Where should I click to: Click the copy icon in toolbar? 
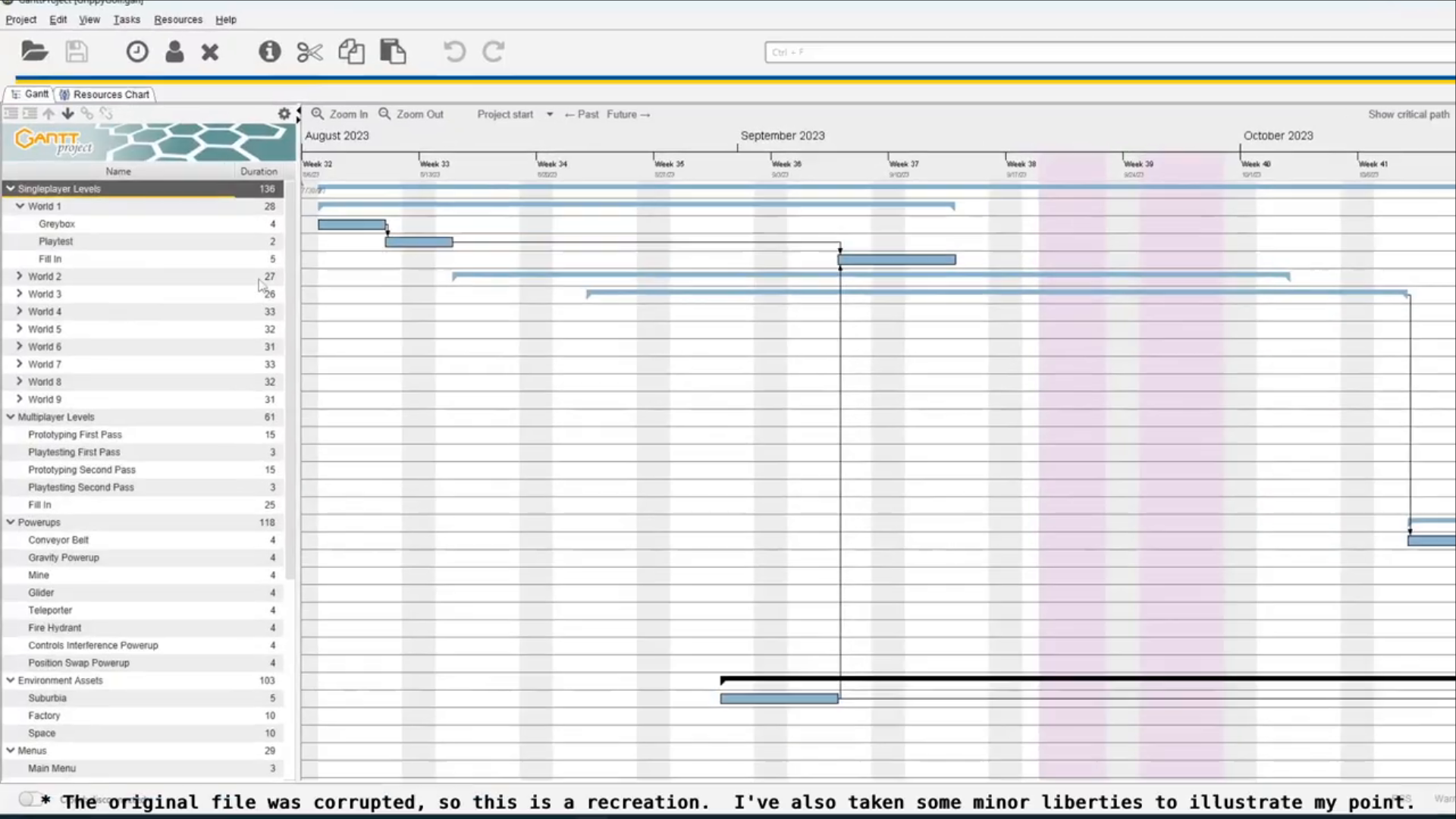click(x=351, y=52)
